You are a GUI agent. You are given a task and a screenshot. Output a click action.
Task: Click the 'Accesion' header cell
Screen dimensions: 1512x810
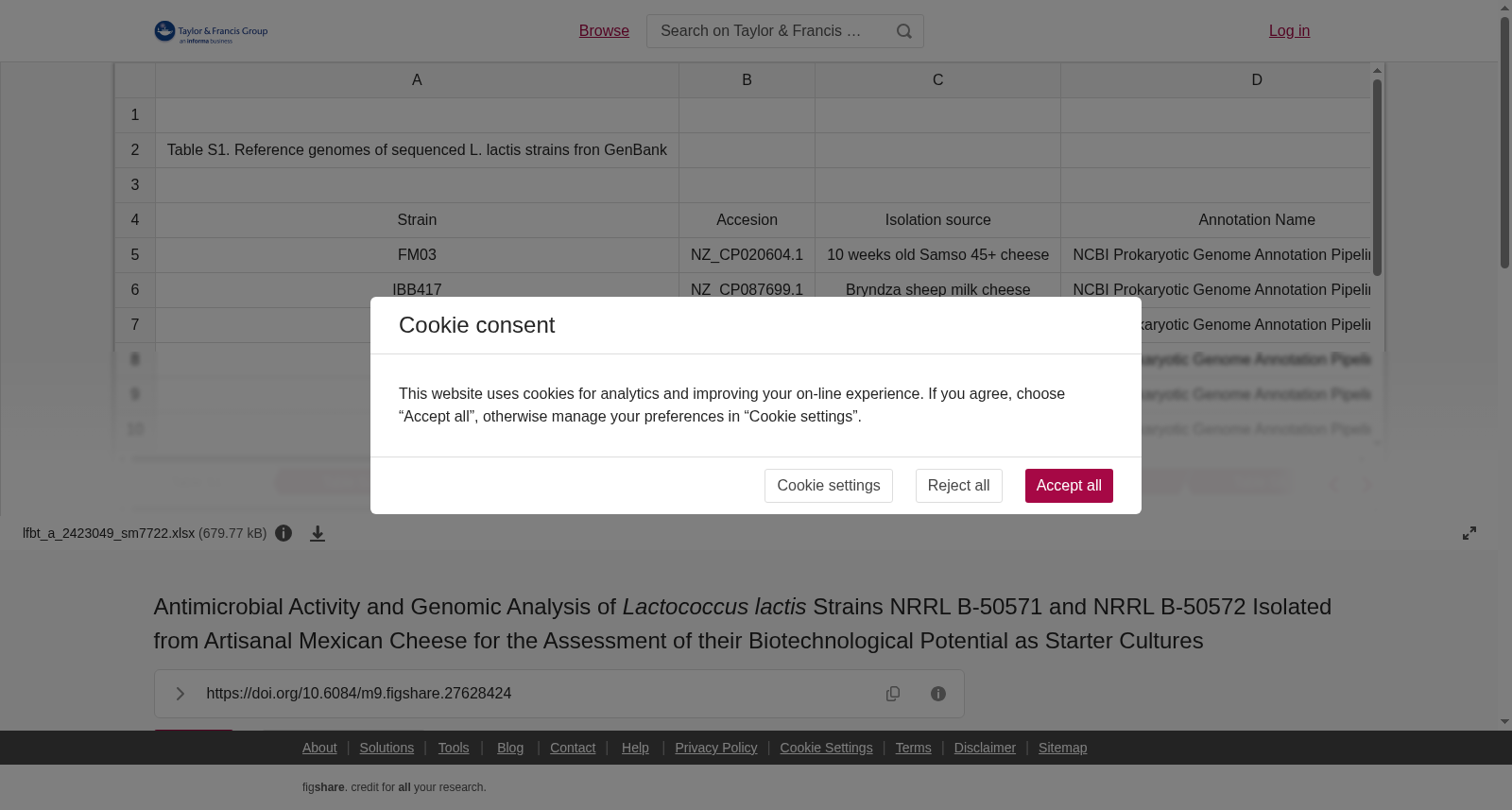click(x=747, y=220)
